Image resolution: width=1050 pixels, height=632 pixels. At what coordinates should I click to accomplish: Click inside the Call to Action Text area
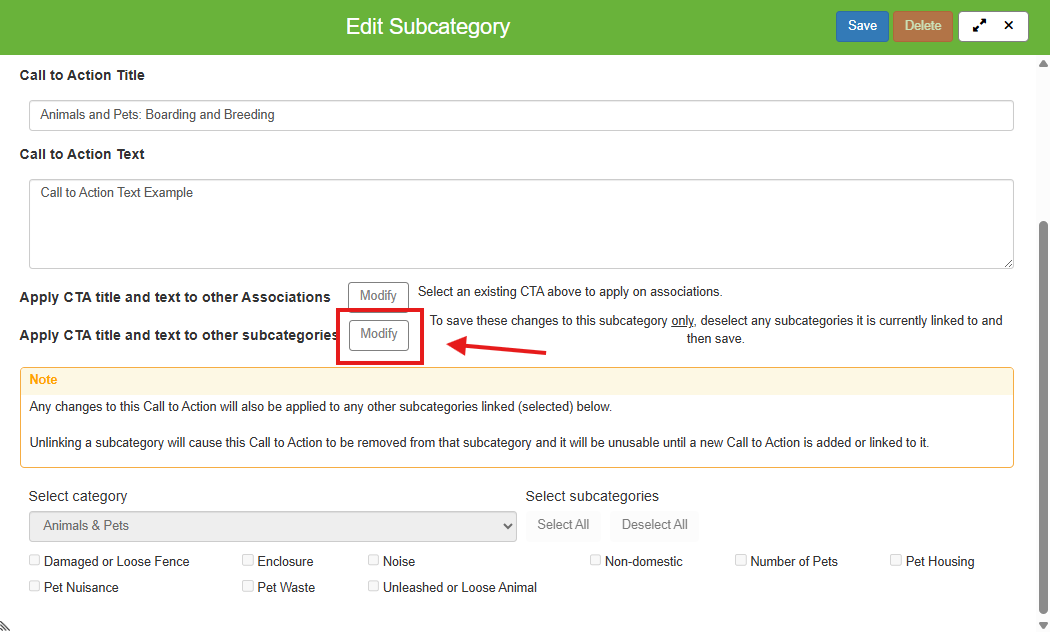(521, 224)
